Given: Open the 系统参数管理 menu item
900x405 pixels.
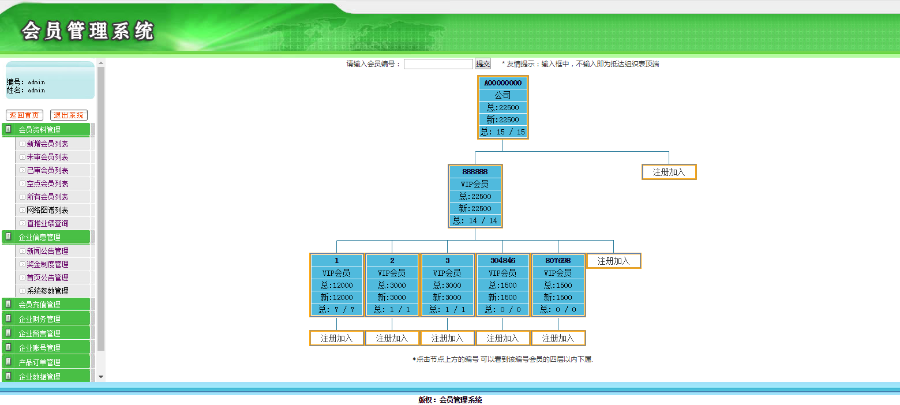Looking at the screenshot, I should (47, 291).
